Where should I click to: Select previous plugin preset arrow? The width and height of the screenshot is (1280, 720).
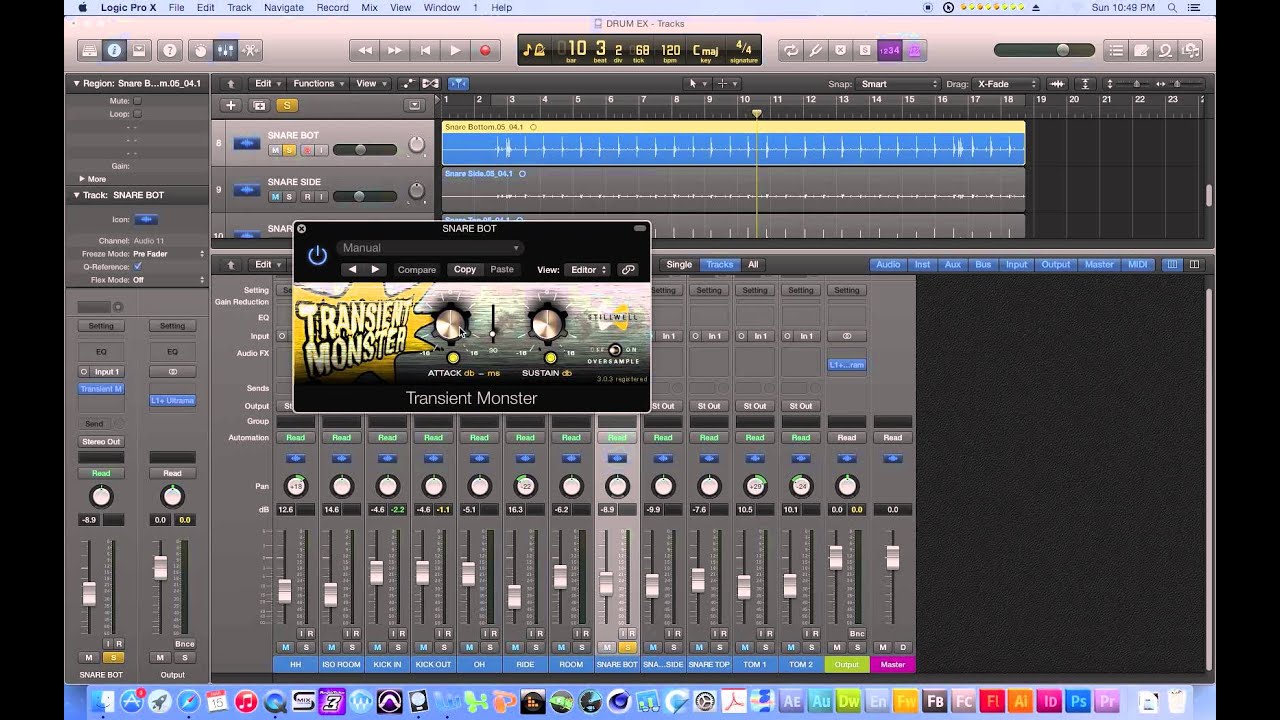352,269
